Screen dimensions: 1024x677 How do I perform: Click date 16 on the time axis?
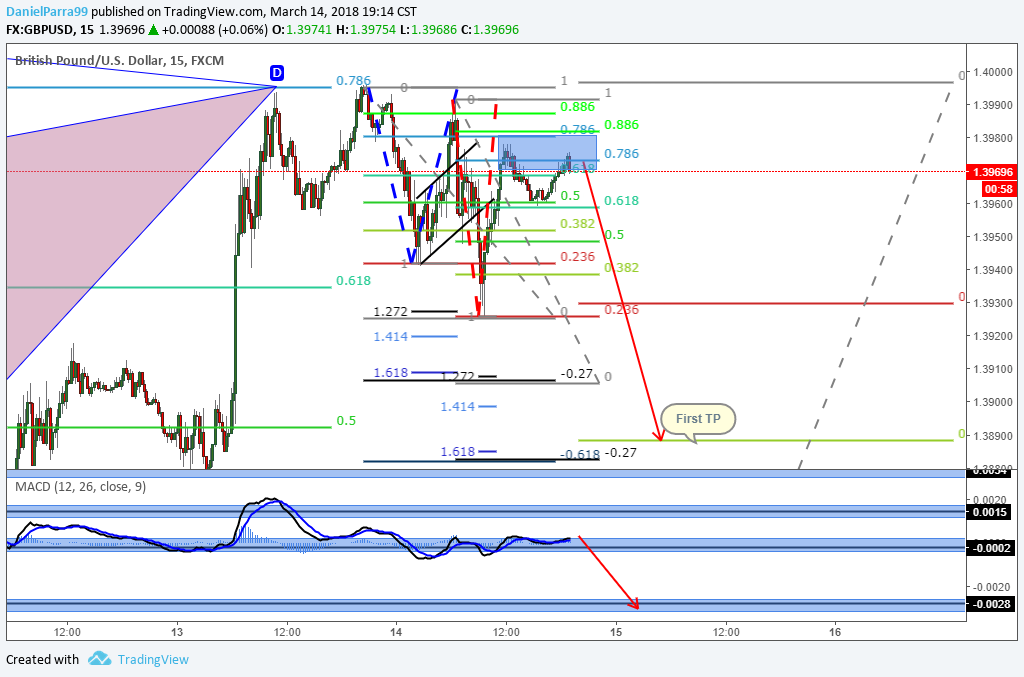(835, 631)
